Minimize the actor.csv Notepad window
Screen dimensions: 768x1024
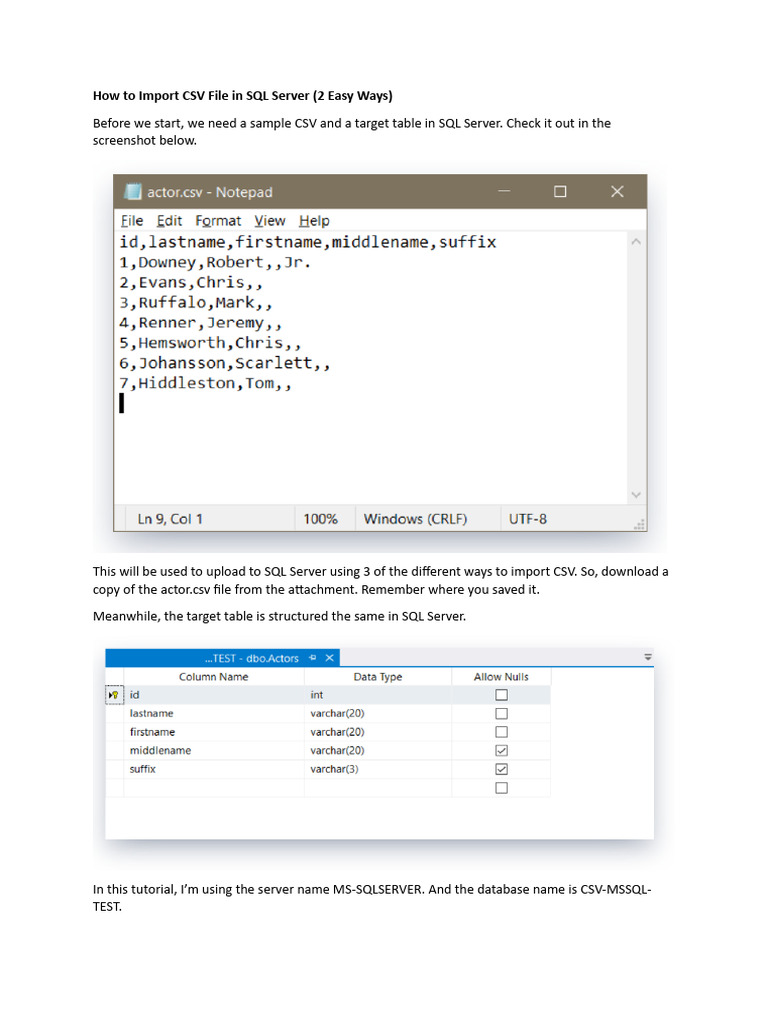pos(504,192)
